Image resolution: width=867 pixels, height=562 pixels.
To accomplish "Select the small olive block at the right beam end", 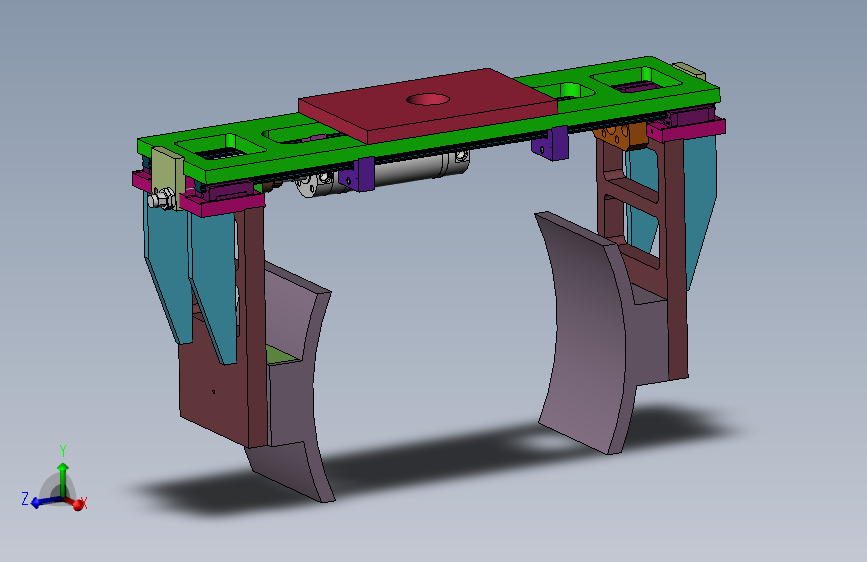I will tap(688, 71).
